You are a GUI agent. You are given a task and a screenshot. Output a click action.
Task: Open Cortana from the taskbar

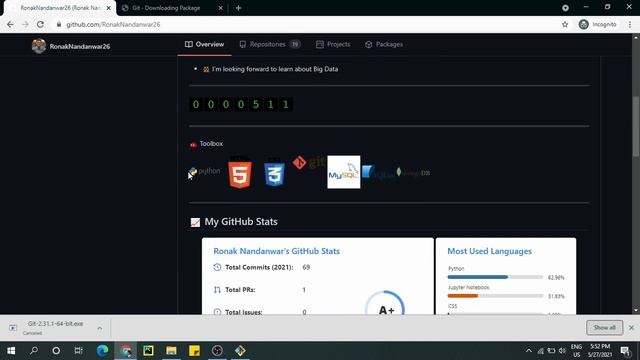(x=56, y=351)
